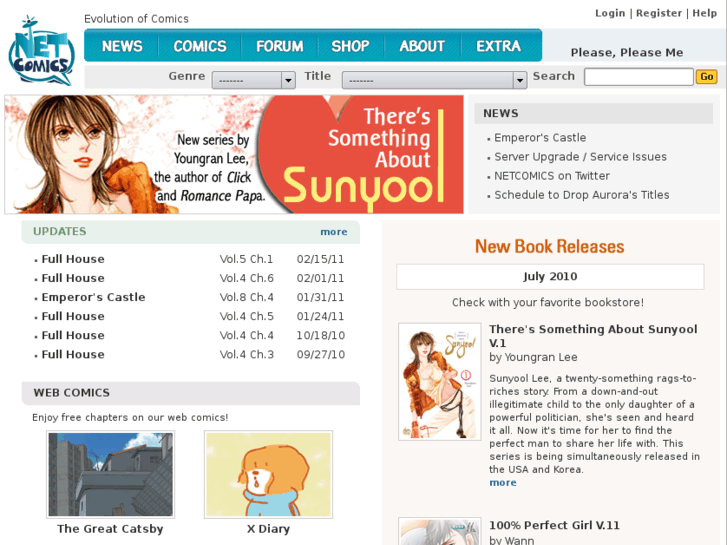727x545 pixels.
Task: Click the date 01/31/11
Action: [x=320, y=297]
